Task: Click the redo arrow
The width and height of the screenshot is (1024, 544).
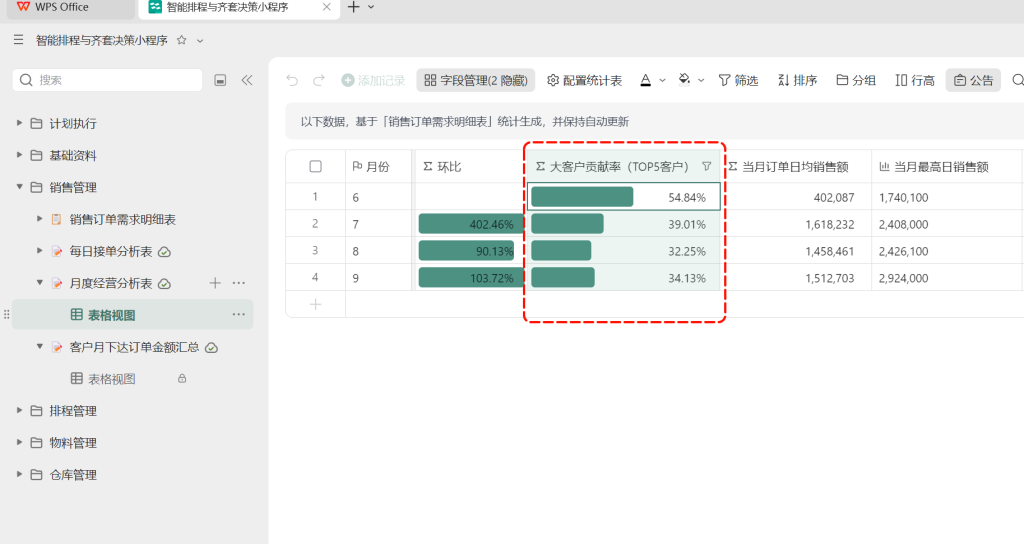Action: click(x=319, y=80)
